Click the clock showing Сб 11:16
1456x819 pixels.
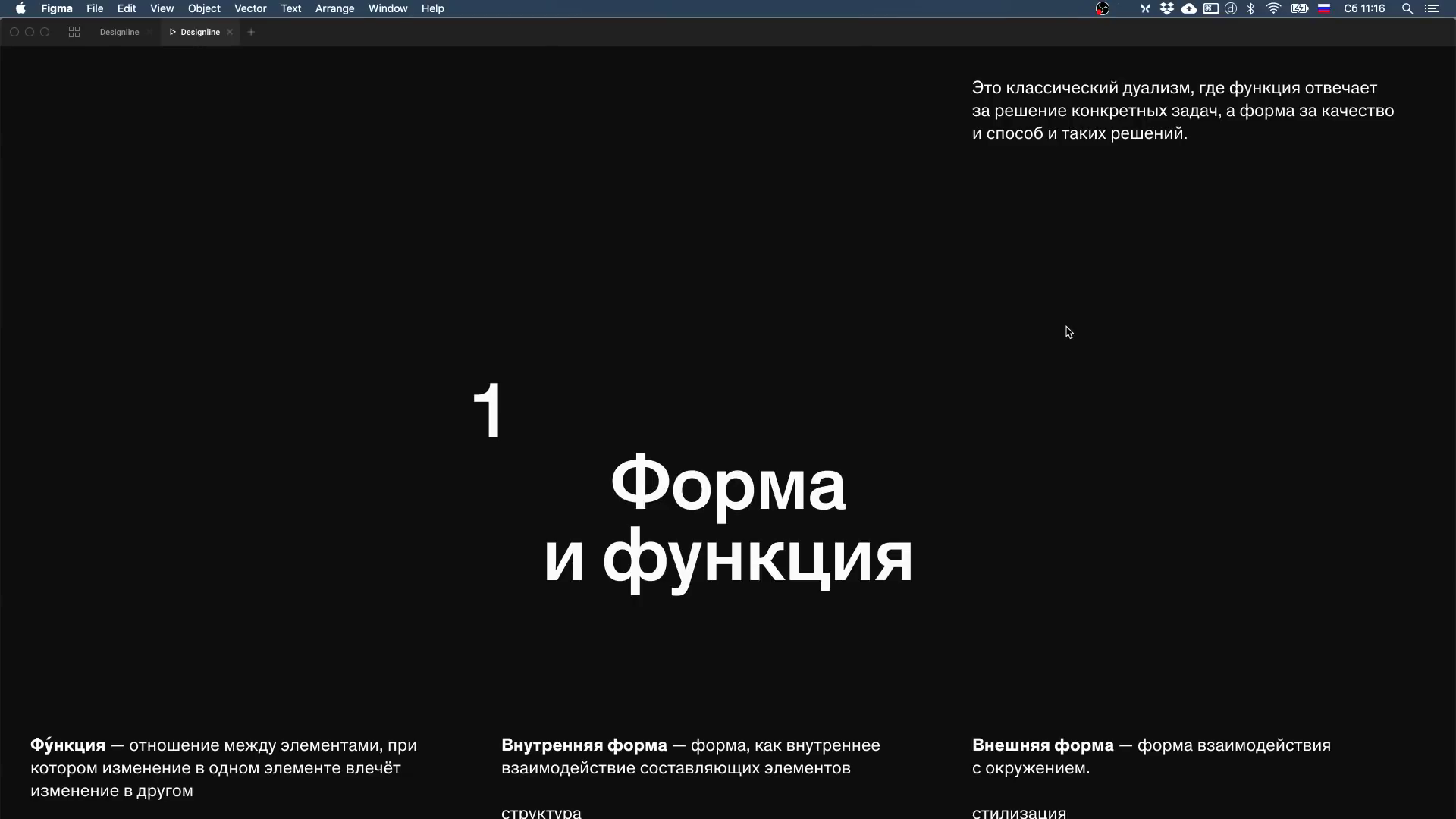point(1363,8)
